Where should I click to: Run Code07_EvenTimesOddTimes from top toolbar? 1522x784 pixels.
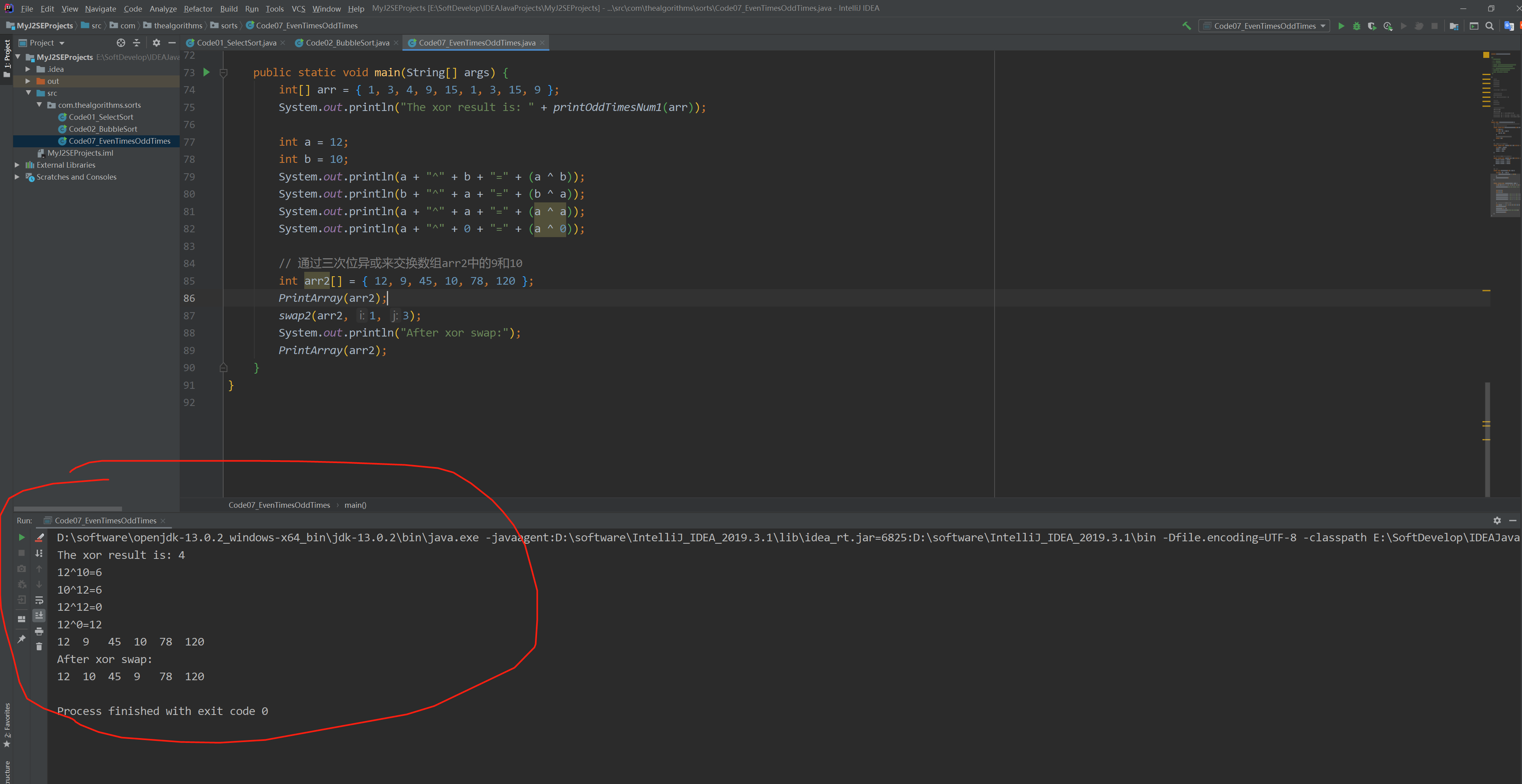1341,26
